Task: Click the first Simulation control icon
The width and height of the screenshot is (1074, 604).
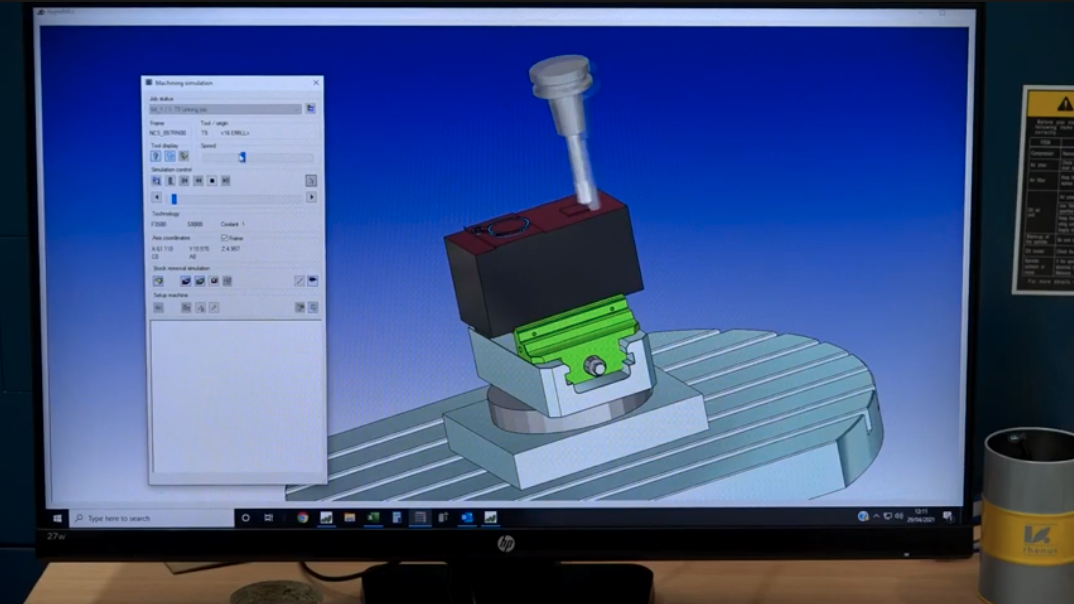Action: click(156, 181)
